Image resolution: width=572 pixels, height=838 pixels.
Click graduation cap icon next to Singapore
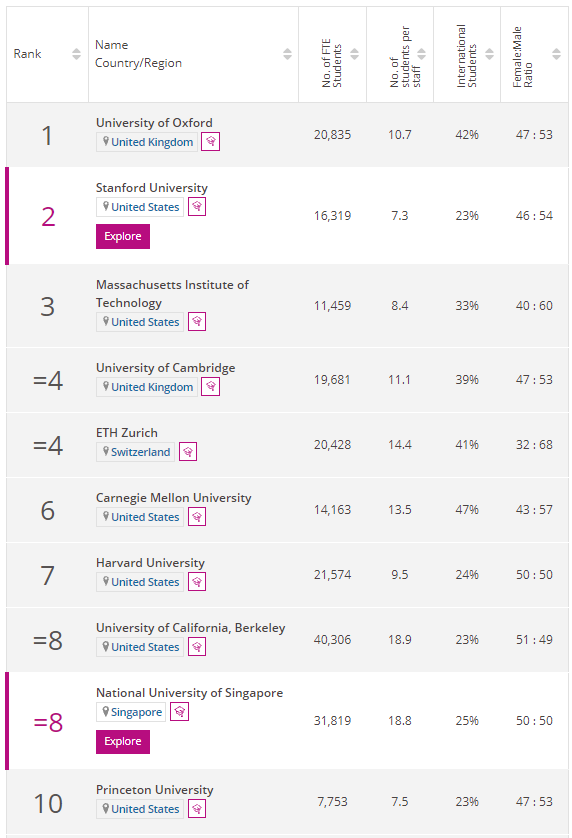pos(180,711)
